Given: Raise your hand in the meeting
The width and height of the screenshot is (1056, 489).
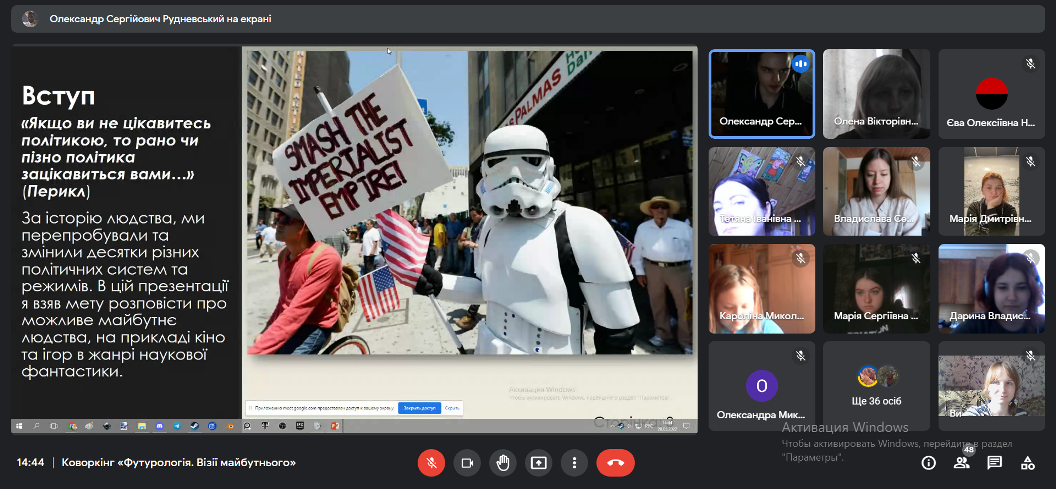Looking at the screenshot, I should point(503,462).
